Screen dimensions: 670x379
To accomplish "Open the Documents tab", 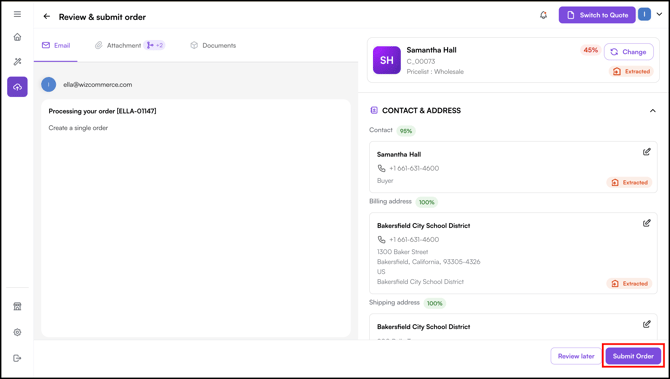I will point(213,45).
